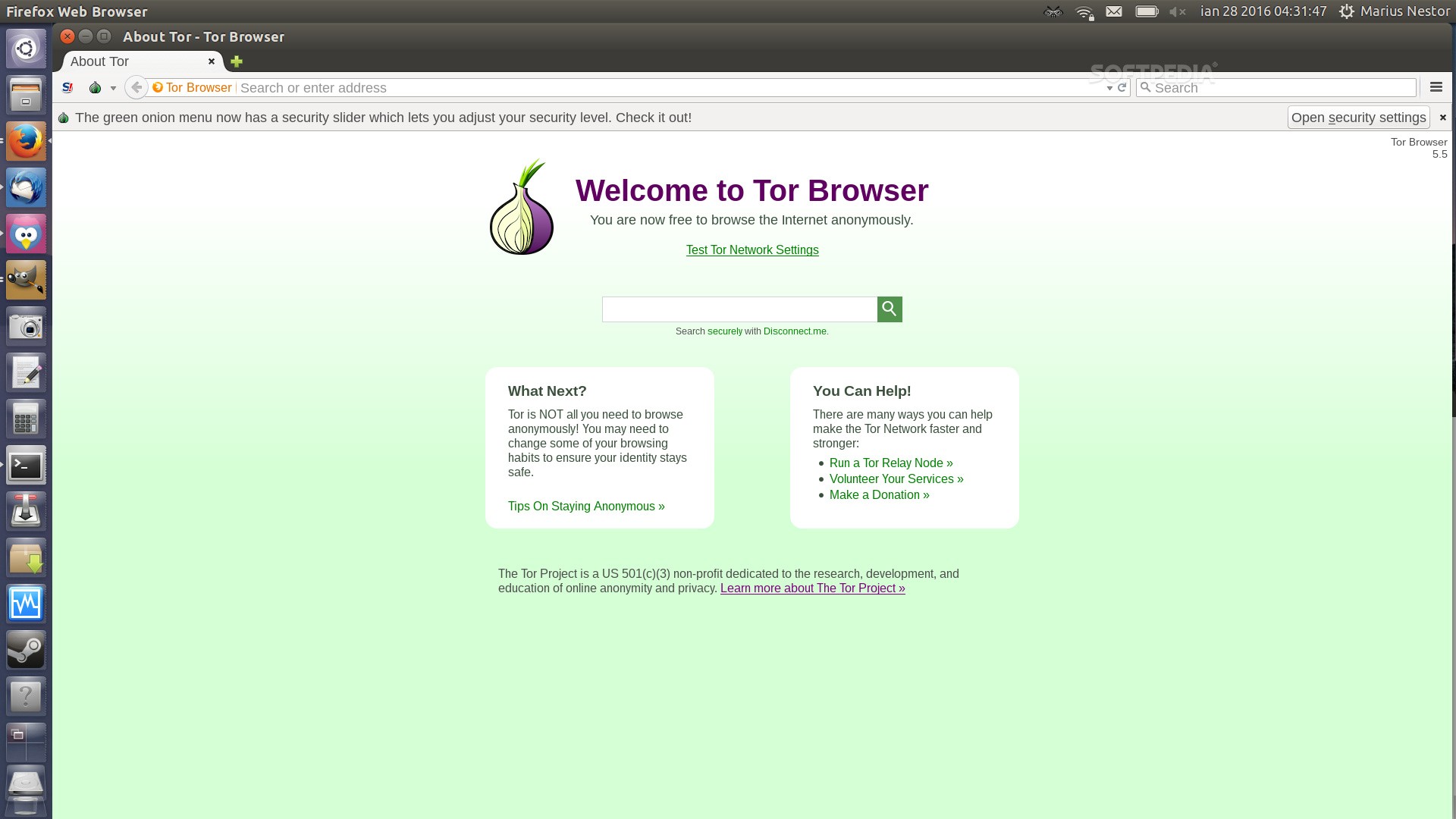Image resolution: width=1456 pixels, height=819 pixels.
Task: Click Tips On Staying Anonymous link
Action: tap(586, 505)
